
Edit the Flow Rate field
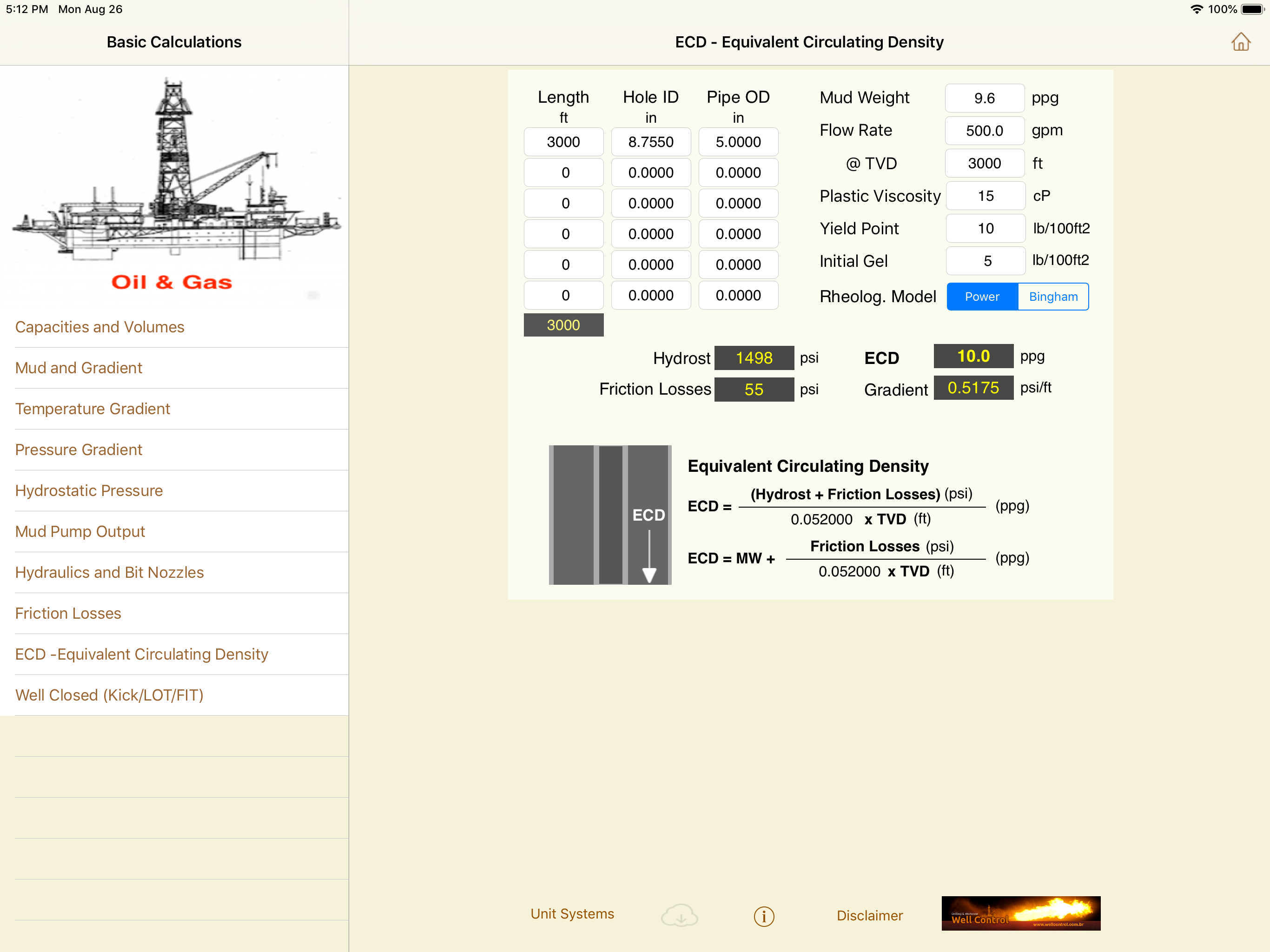(x=984, y=131)
